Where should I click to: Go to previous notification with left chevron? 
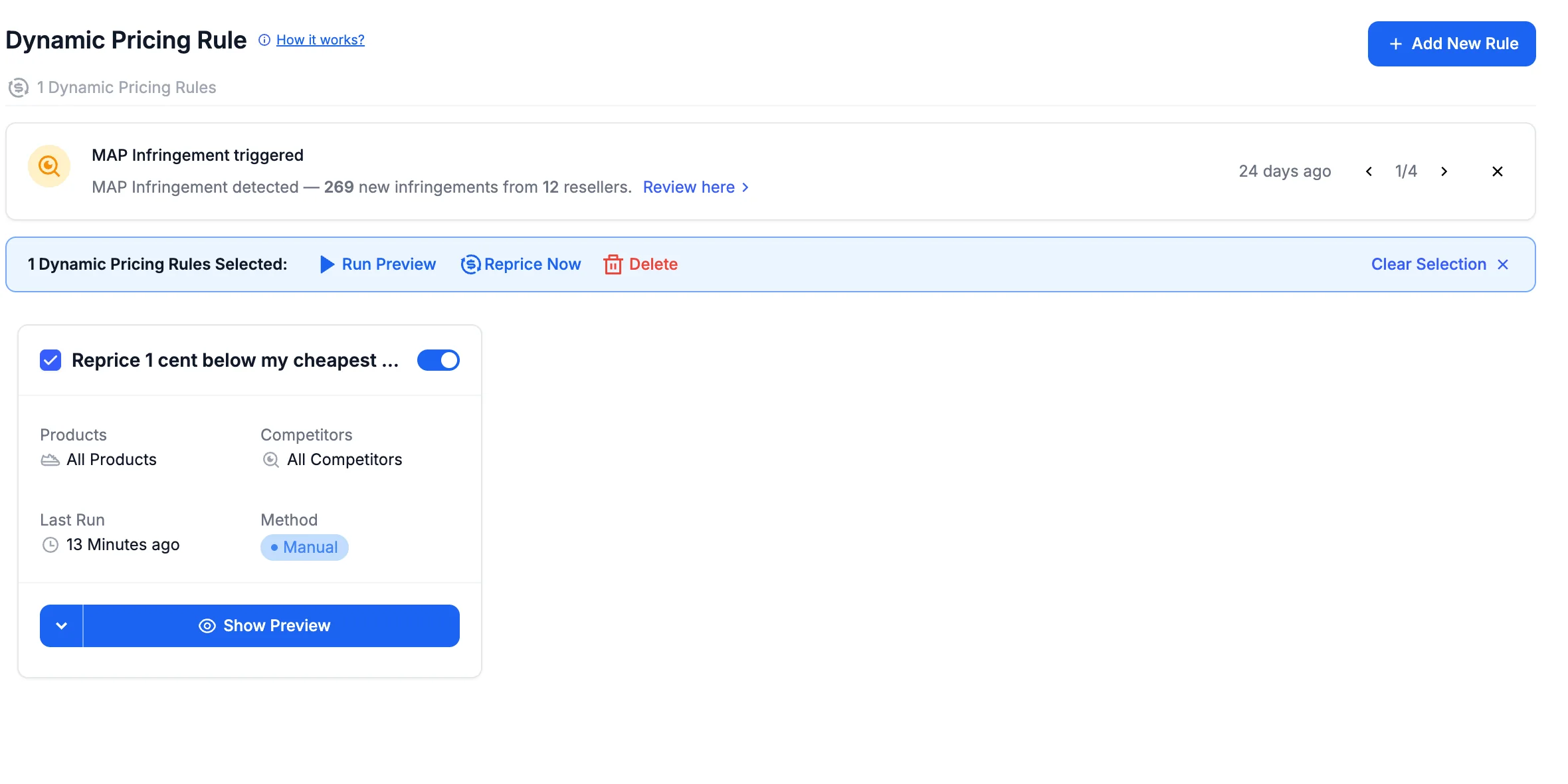(1369, 171)
